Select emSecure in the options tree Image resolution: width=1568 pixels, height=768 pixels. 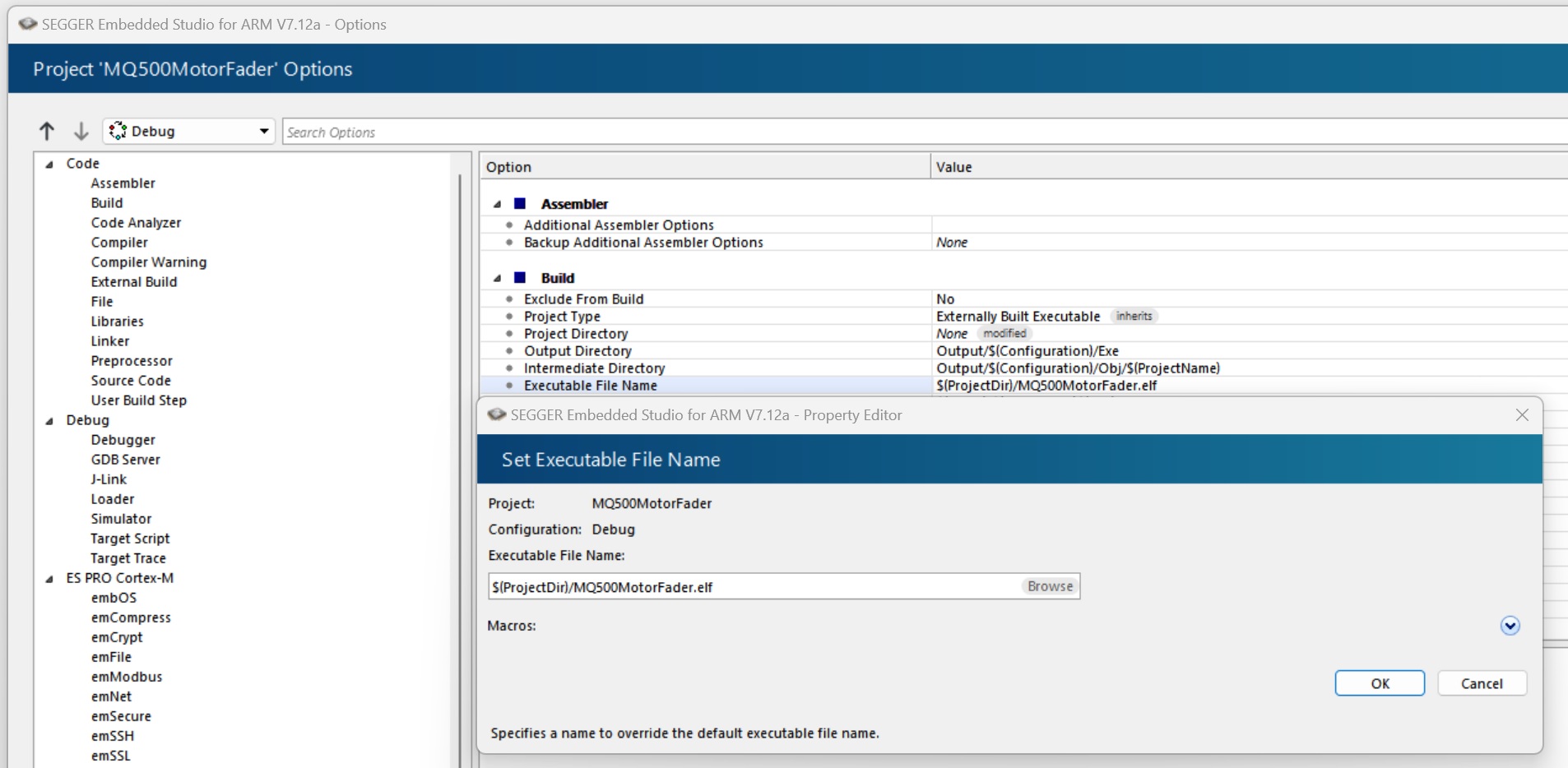pyautogui.click(x=121, y=716)
